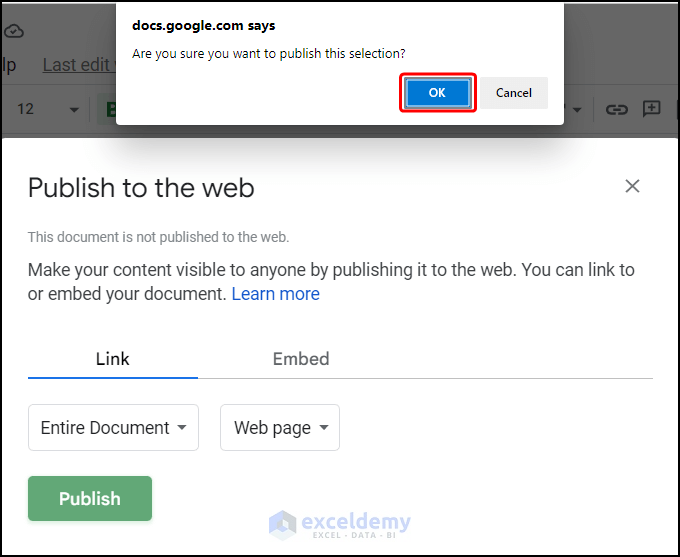Click the 'Are you sure' confirmation message
Screen dimensions: 680x557
(x=268, y=53)
